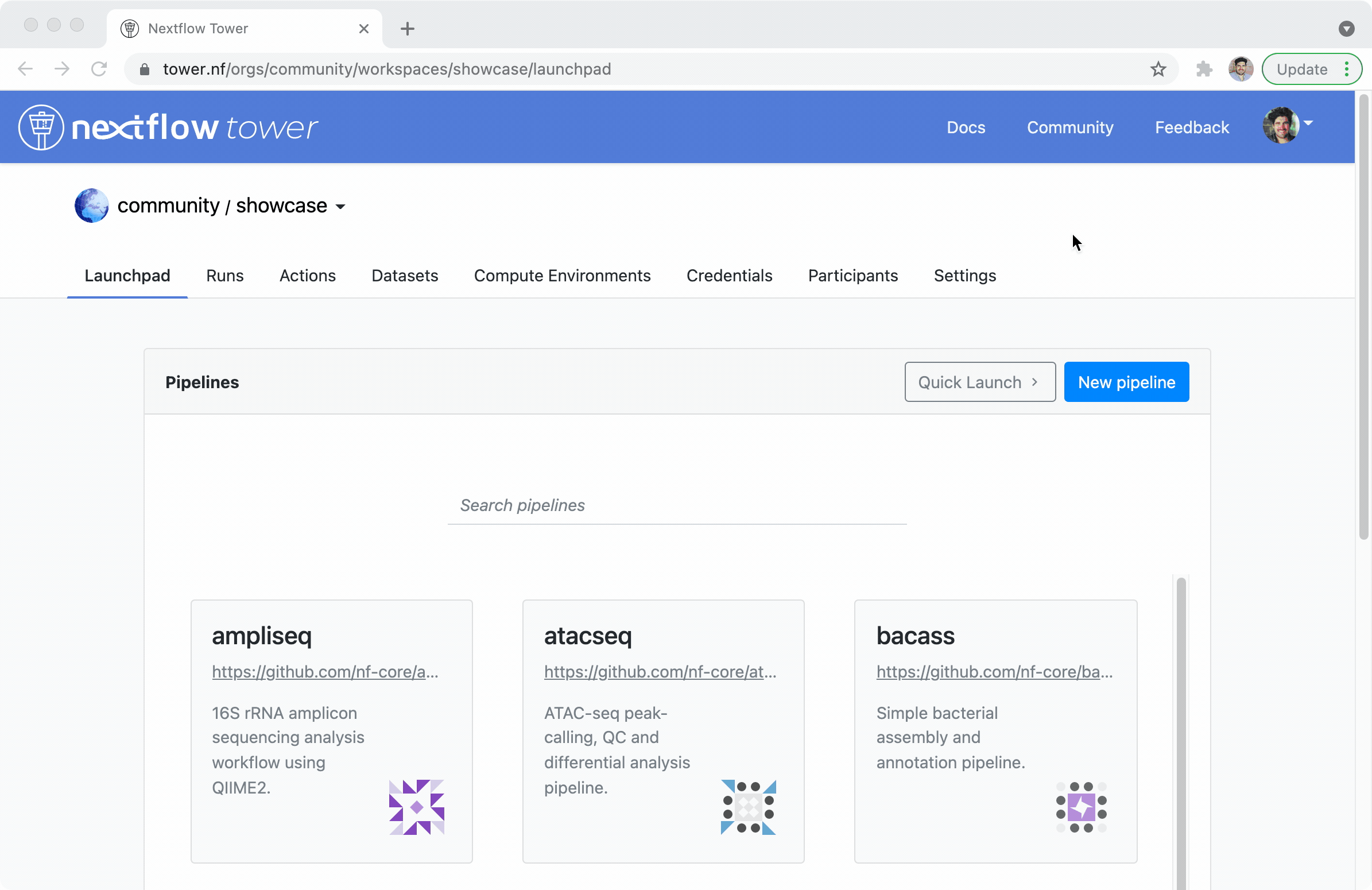The width and height of the screenshot is (1372, 890).
Task: Focus the Search pipelines input field
Action: click(677, 505)
